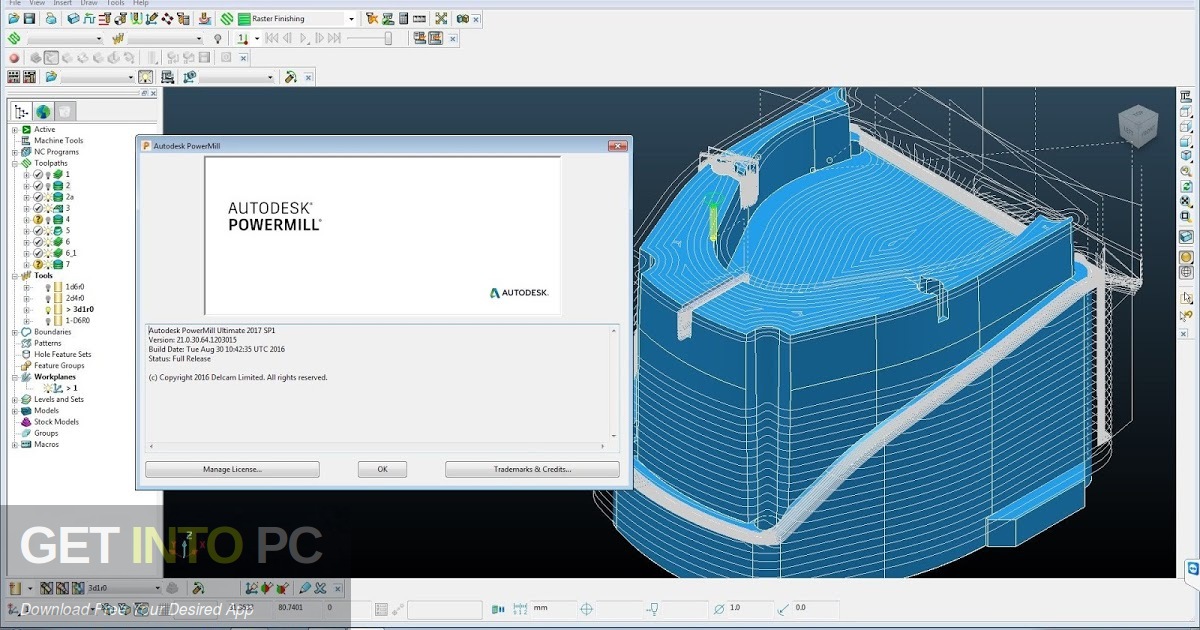Click the simulation speed slider handle
This screenshot has width=1200, height=630.
[388, 38]
